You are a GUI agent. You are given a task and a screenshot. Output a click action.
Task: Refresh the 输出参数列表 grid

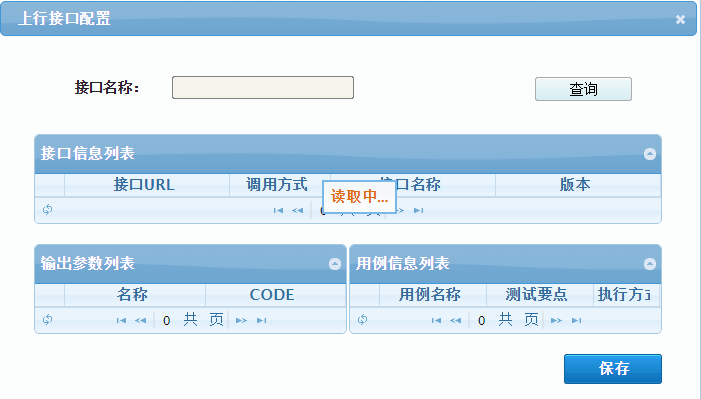[x=47, y=319]
